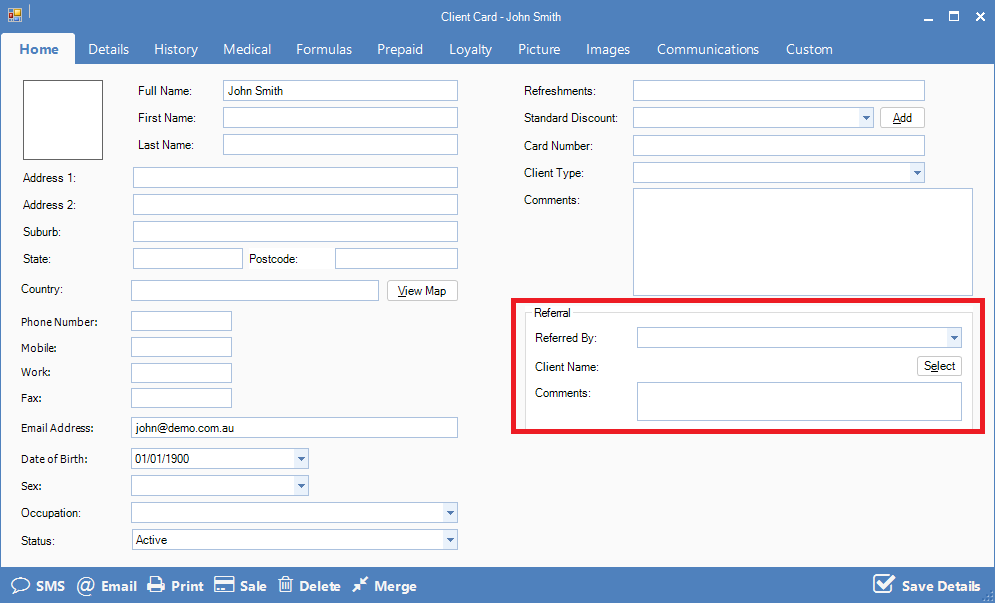Click the Email @ icon
The image size is (995, 603).
click(x=86, y=585)
